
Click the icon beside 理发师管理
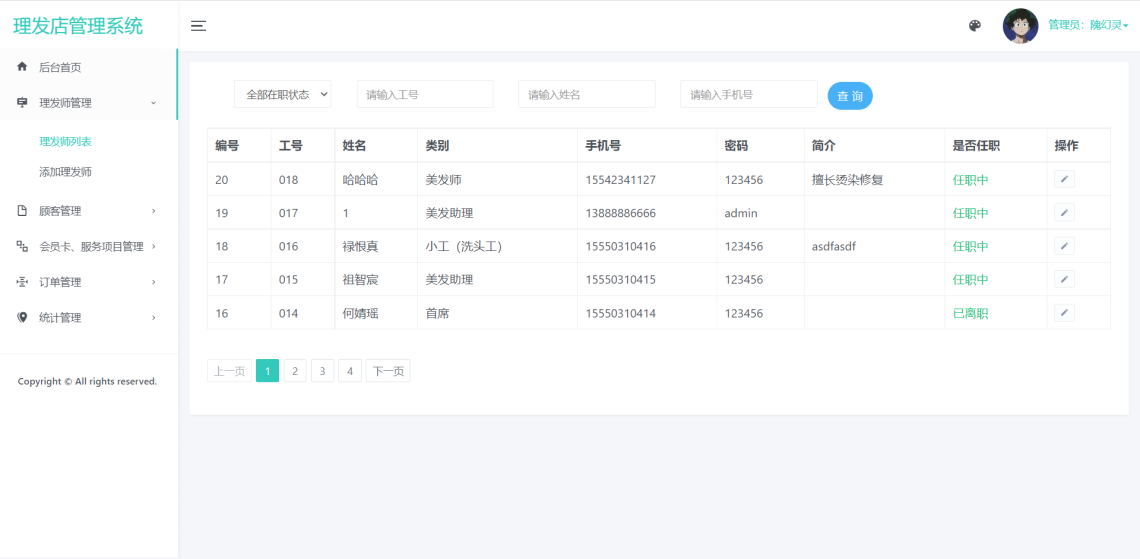[x=22, y=102]
